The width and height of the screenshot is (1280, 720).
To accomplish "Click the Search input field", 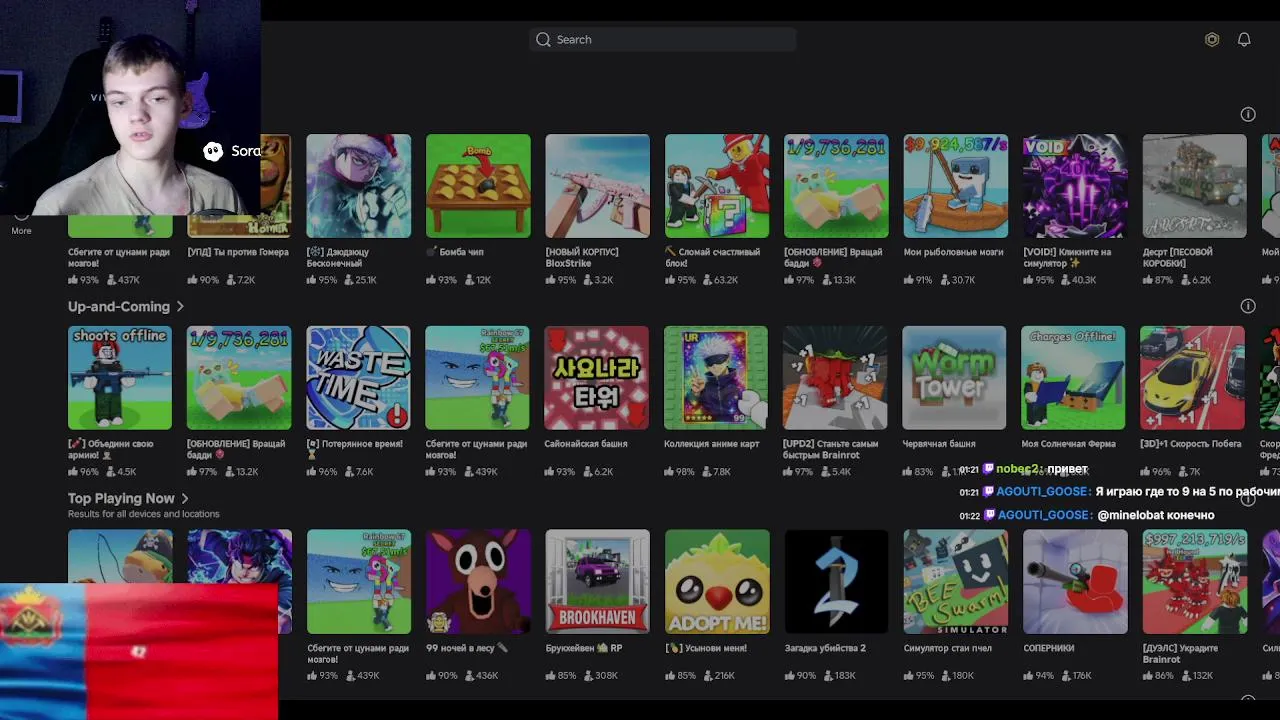I will (662, 39).
